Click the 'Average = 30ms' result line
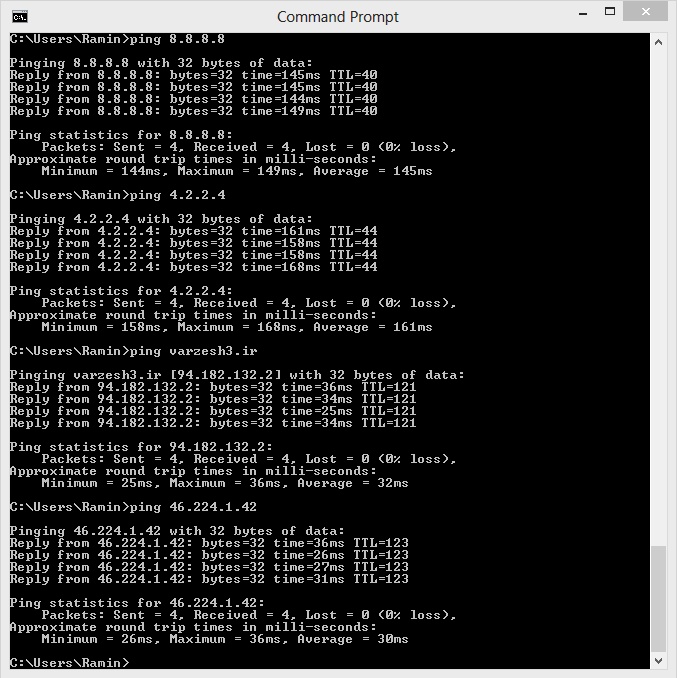The image size is (677, 678). pyautogui.click(x=225, y=639)
